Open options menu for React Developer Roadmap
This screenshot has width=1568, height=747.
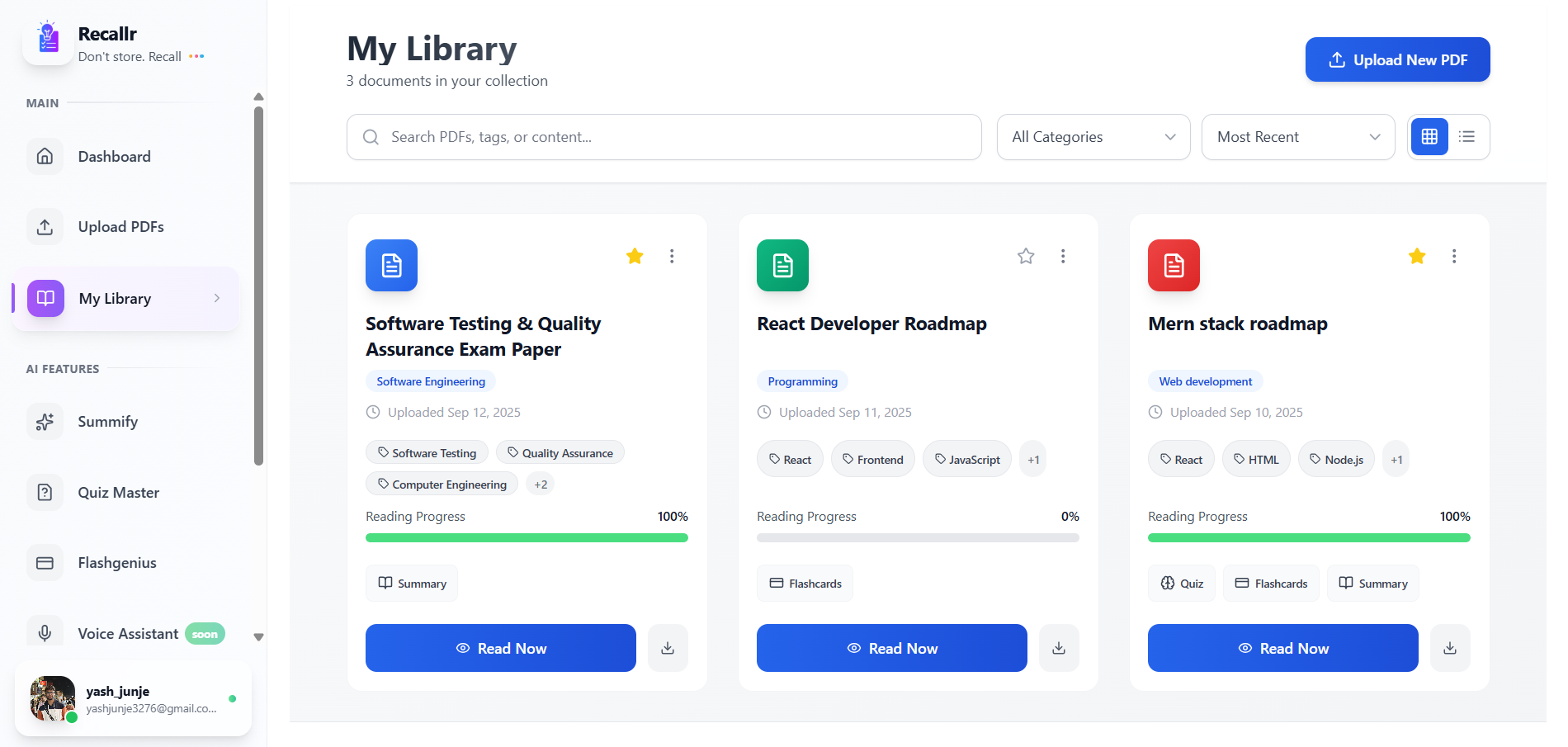(1063, 256)
